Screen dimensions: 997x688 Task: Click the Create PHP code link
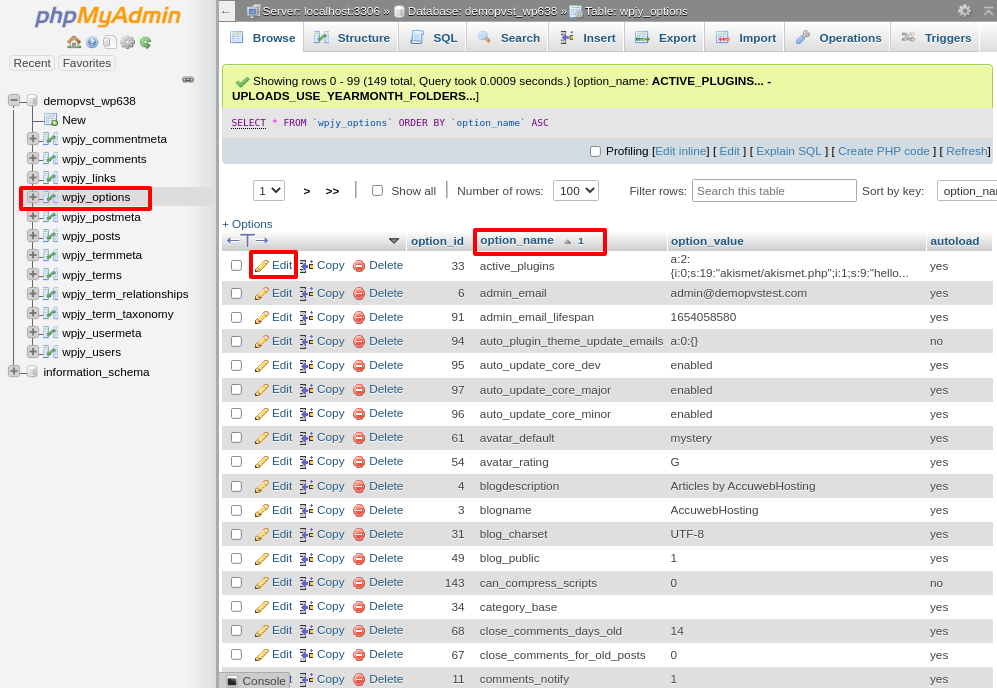(883, 151)
